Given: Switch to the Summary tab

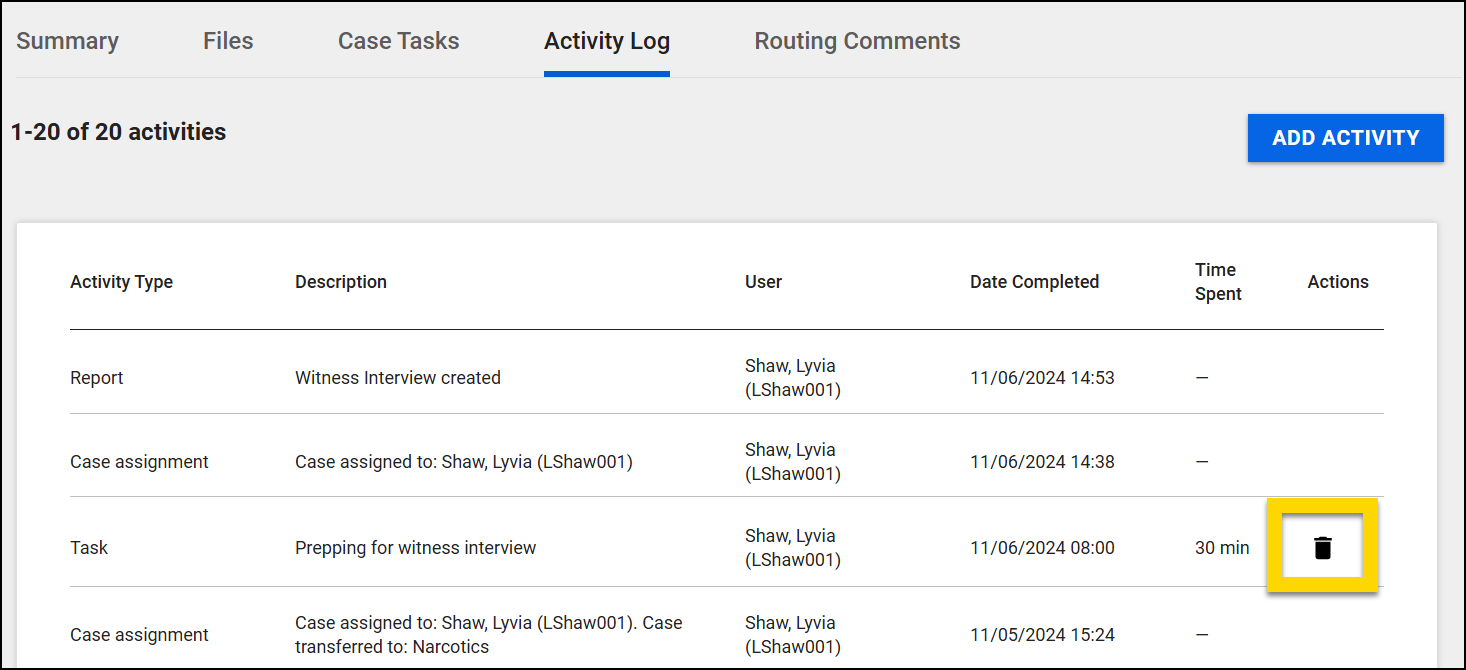Looking at the screenshot, I should [67, 41].
